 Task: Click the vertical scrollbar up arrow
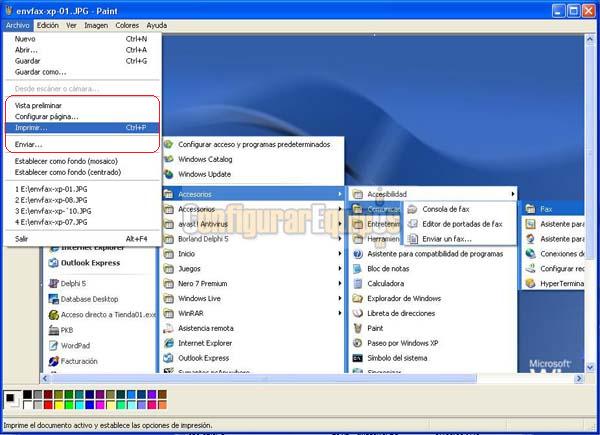(x=590, y=39)
